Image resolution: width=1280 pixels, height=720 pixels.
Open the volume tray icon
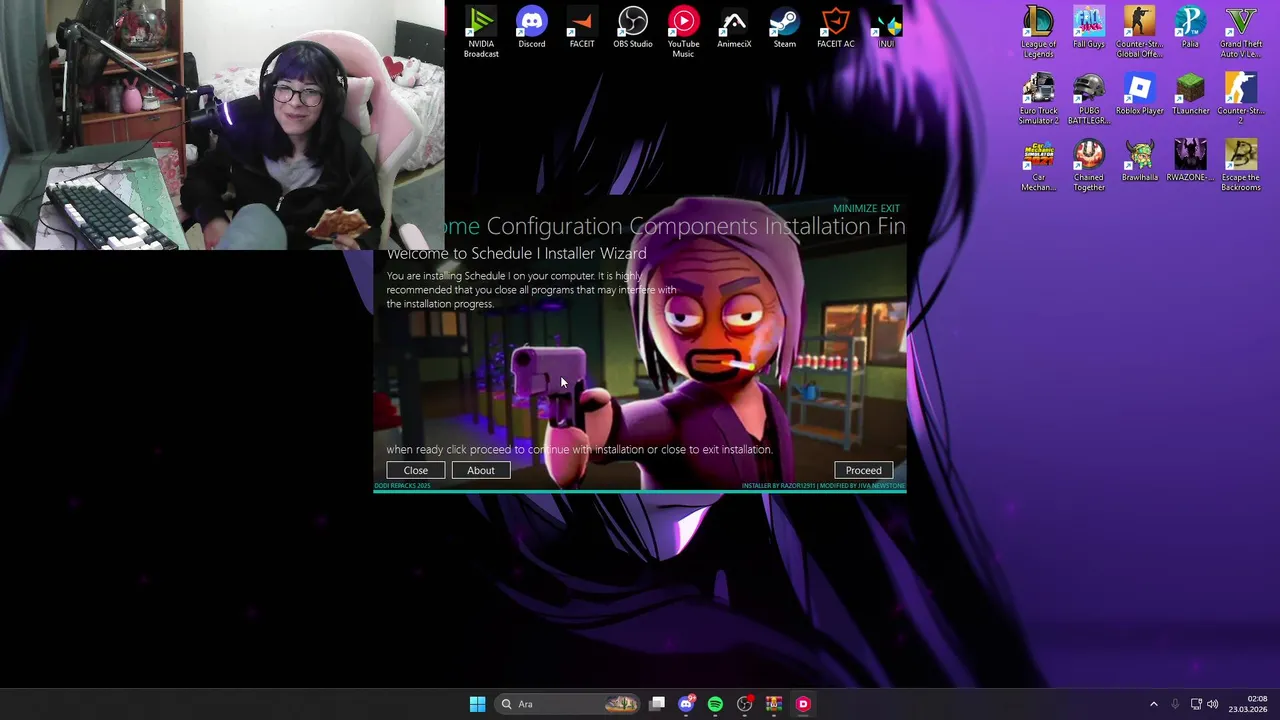[x=1213, y=704]
